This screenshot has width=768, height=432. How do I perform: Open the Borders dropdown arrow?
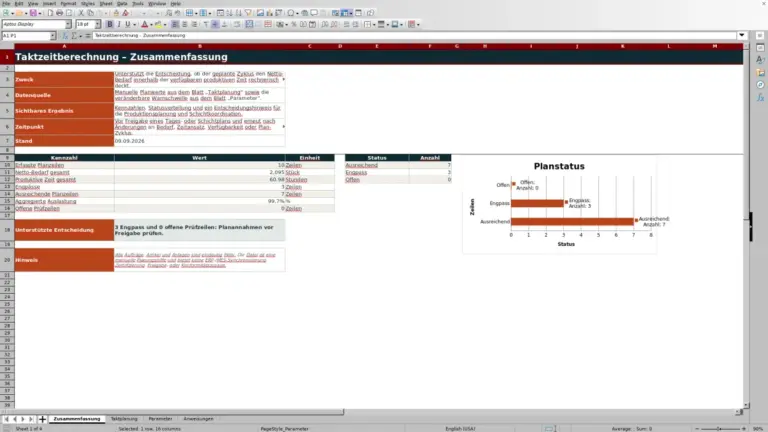(374, 24)
